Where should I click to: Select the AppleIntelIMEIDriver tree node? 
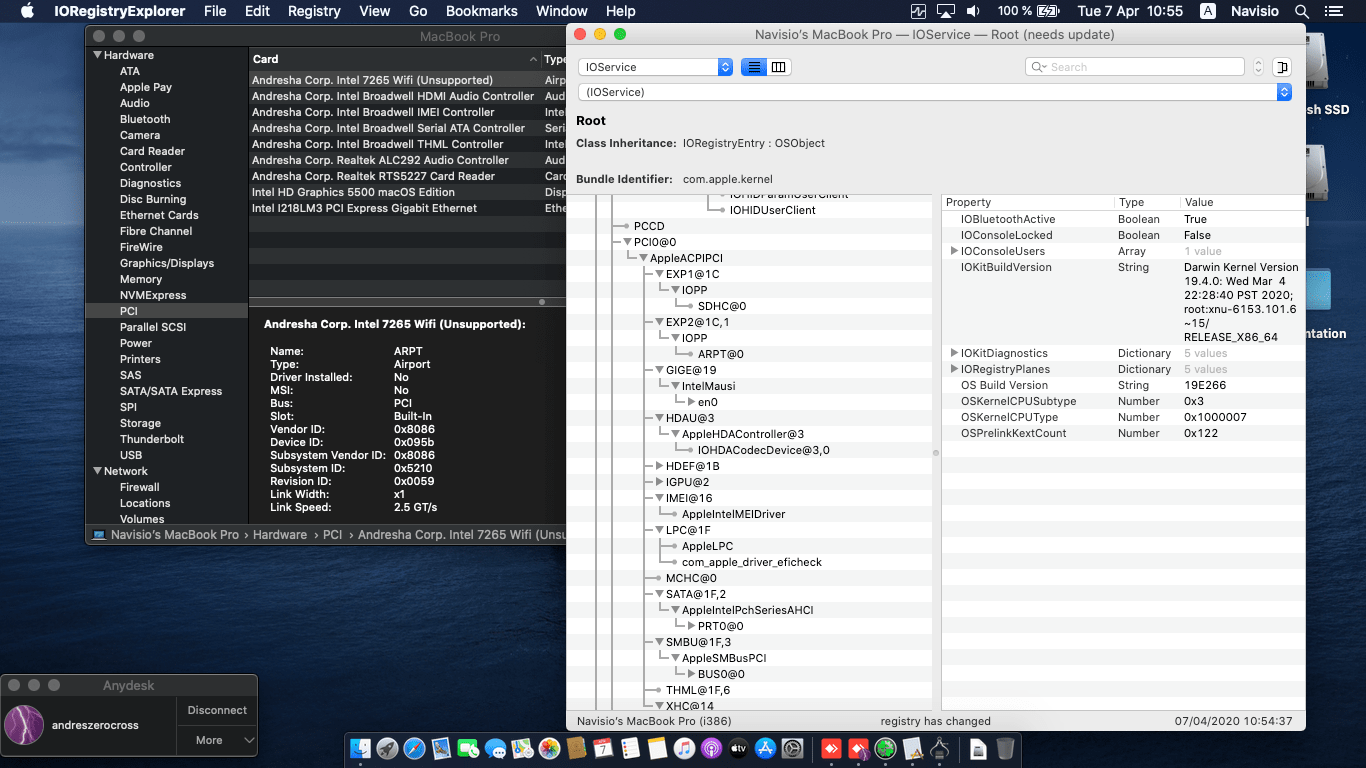click(733, 514)
